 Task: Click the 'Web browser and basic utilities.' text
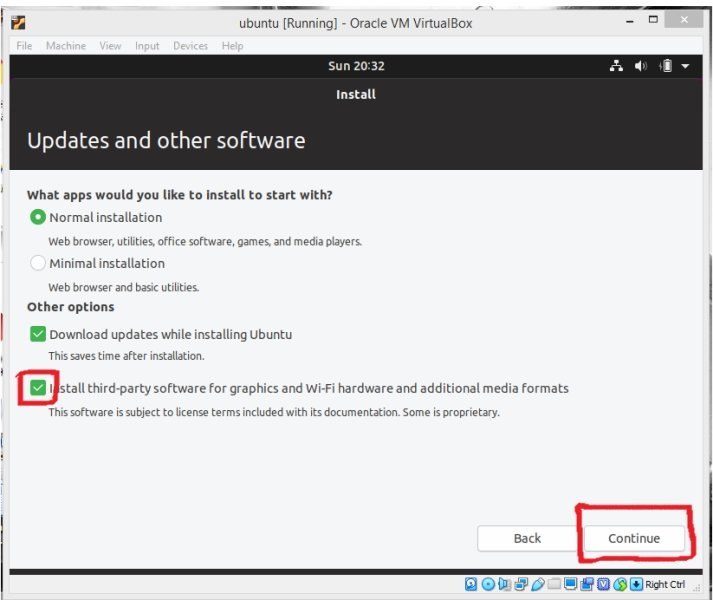124,287
